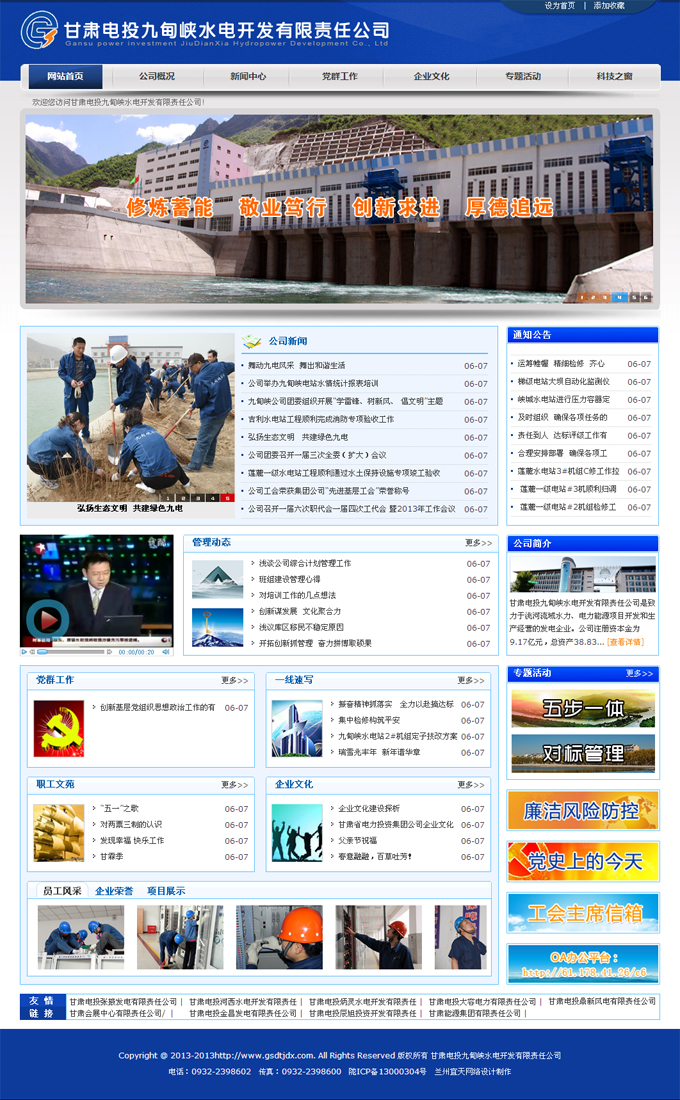Viewport: 680px width, 1100px height.
Task: Switch to the 企业荣誉 tab
Action: point(114,891)
